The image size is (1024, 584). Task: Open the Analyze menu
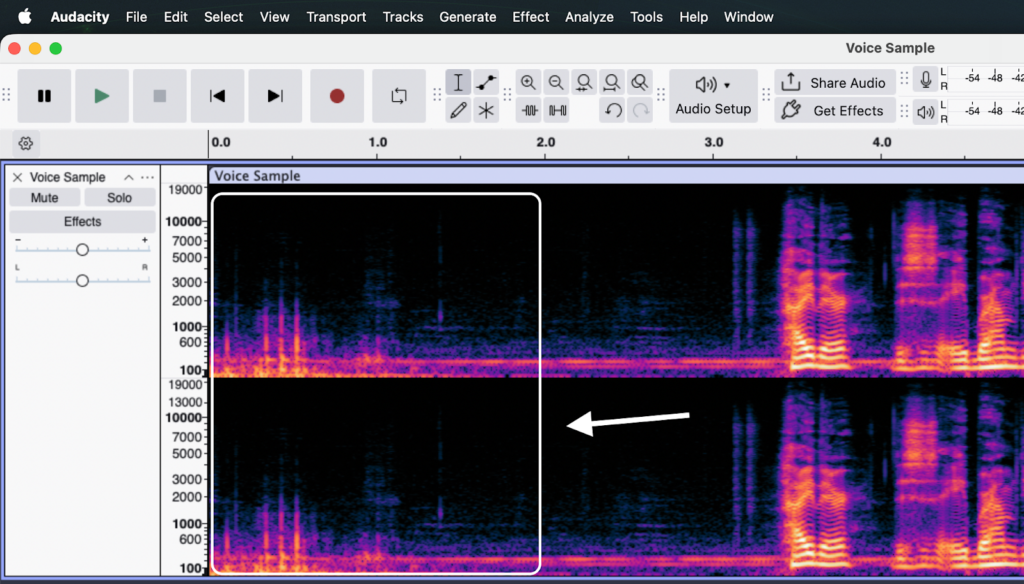589,17
